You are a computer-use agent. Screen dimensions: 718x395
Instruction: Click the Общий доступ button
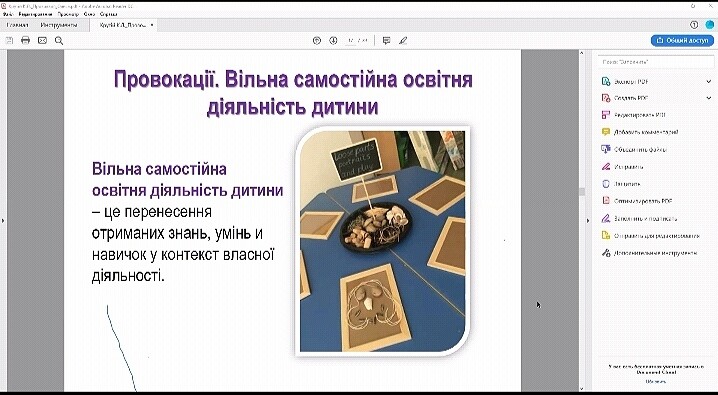point(682,40)
